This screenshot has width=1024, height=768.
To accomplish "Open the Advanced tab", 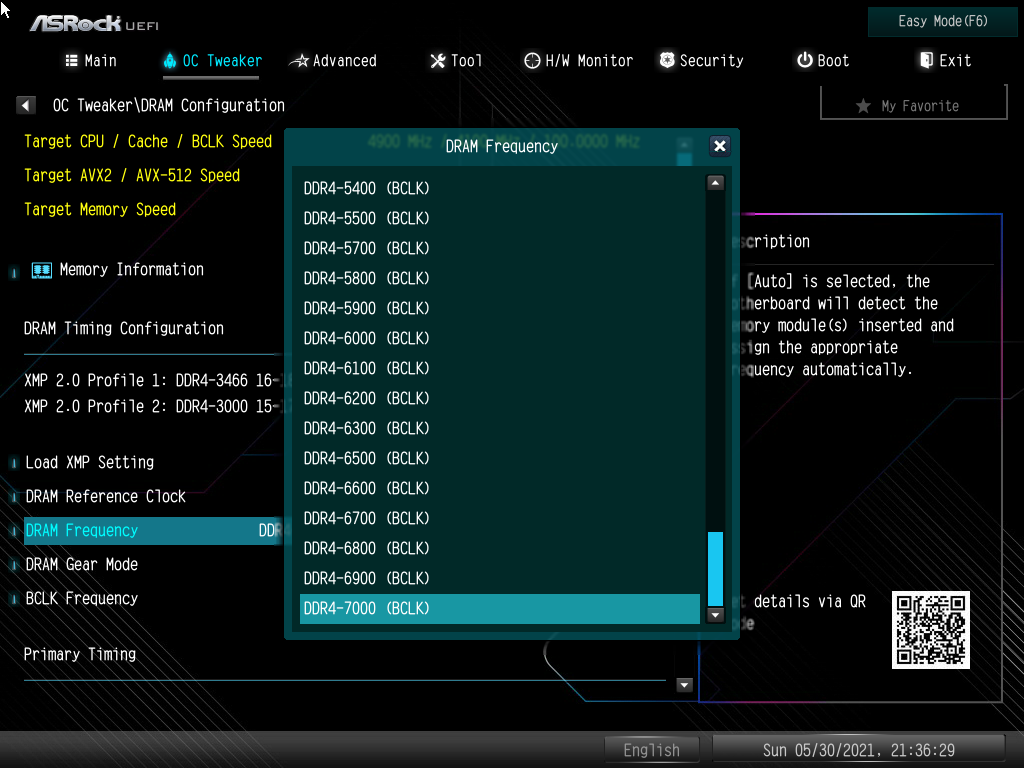I will click(333, 61).
